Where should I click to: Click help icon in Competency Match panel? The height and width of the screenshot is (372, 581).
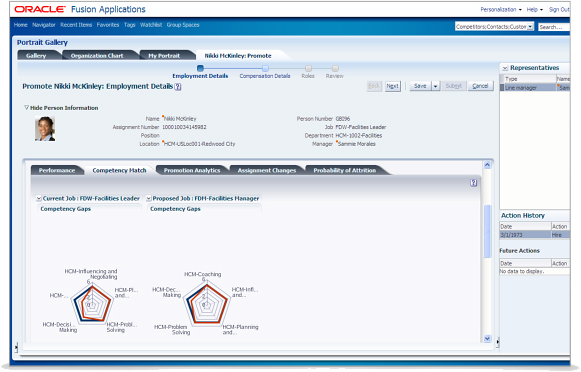pyautogui.click(x=474, y=183)
